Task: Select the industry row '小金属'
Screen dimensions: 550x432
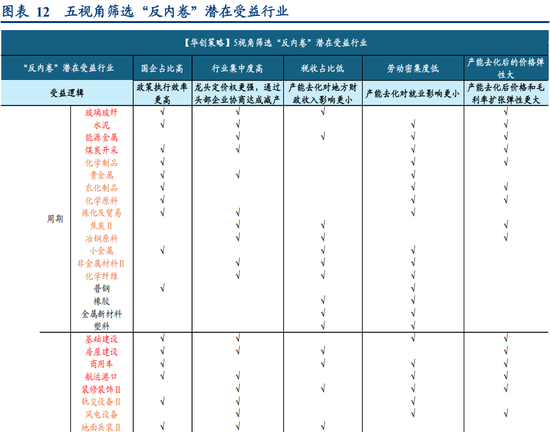Action: click(x=101, y=251)
